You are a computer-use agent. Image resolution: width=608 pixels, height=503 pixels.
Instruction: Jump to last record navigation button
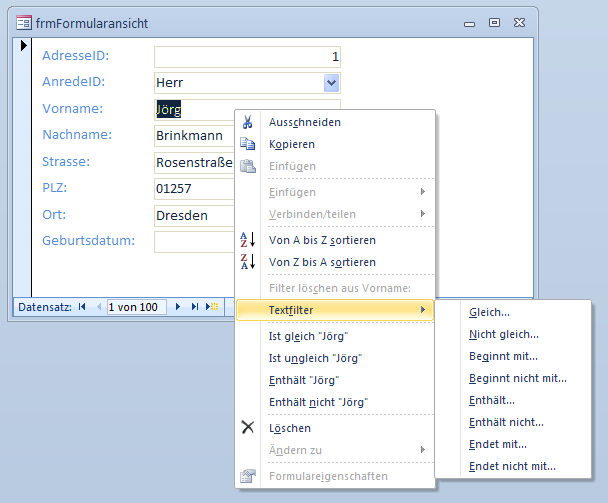[196, 307]
